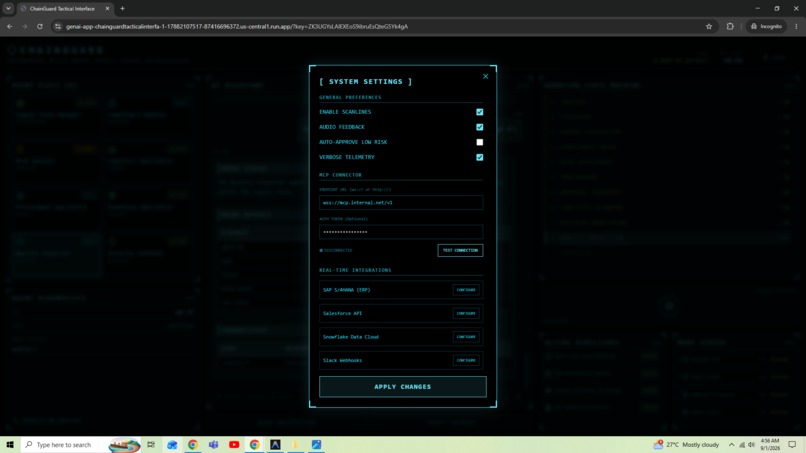806x453 pixels.
Task: Click the "Snowflake Data Cloud" row text
Action: pos(351,337)
